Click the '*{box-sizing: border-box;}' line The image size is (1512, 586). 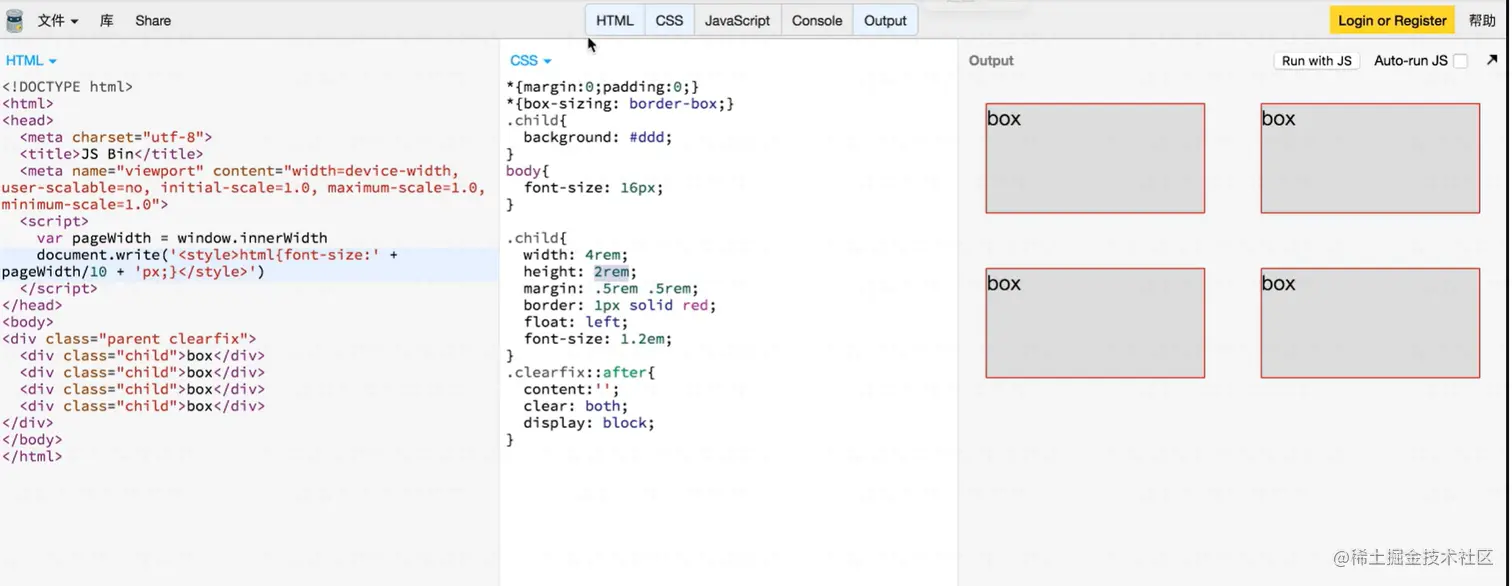[620, 104]
